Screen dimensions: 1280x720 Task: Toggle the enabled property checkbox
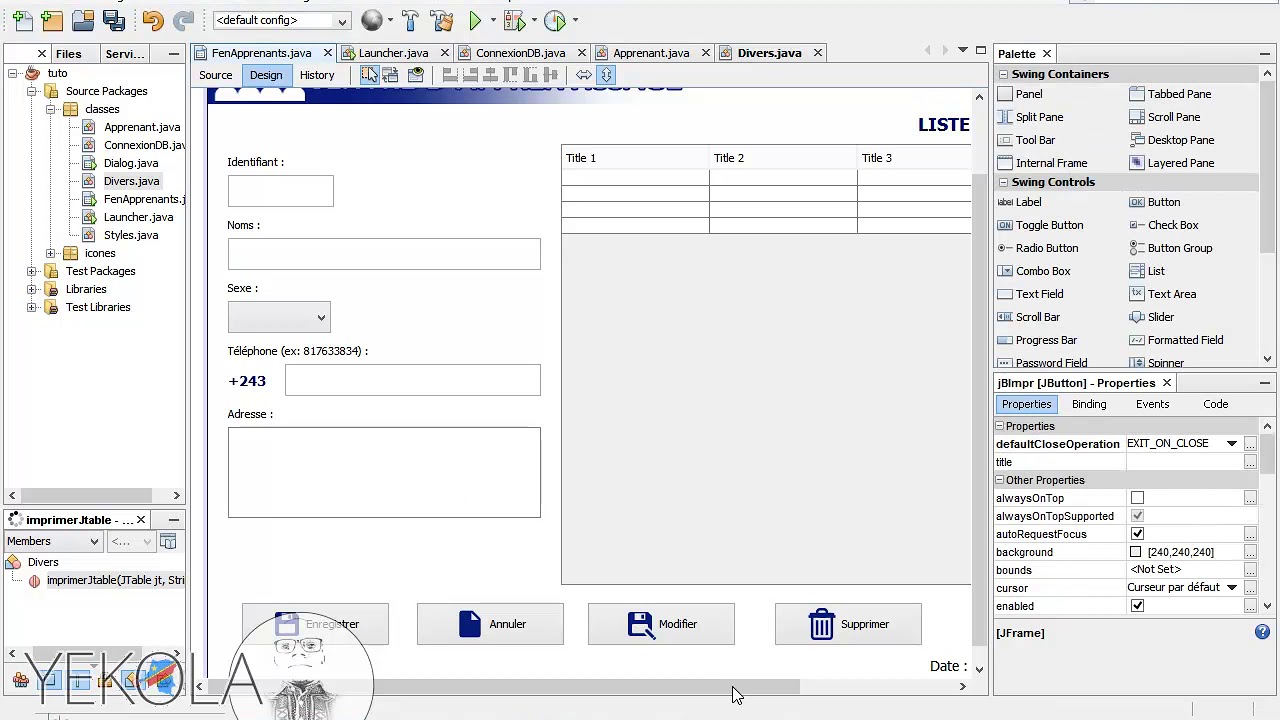[x=1137, y=606]
